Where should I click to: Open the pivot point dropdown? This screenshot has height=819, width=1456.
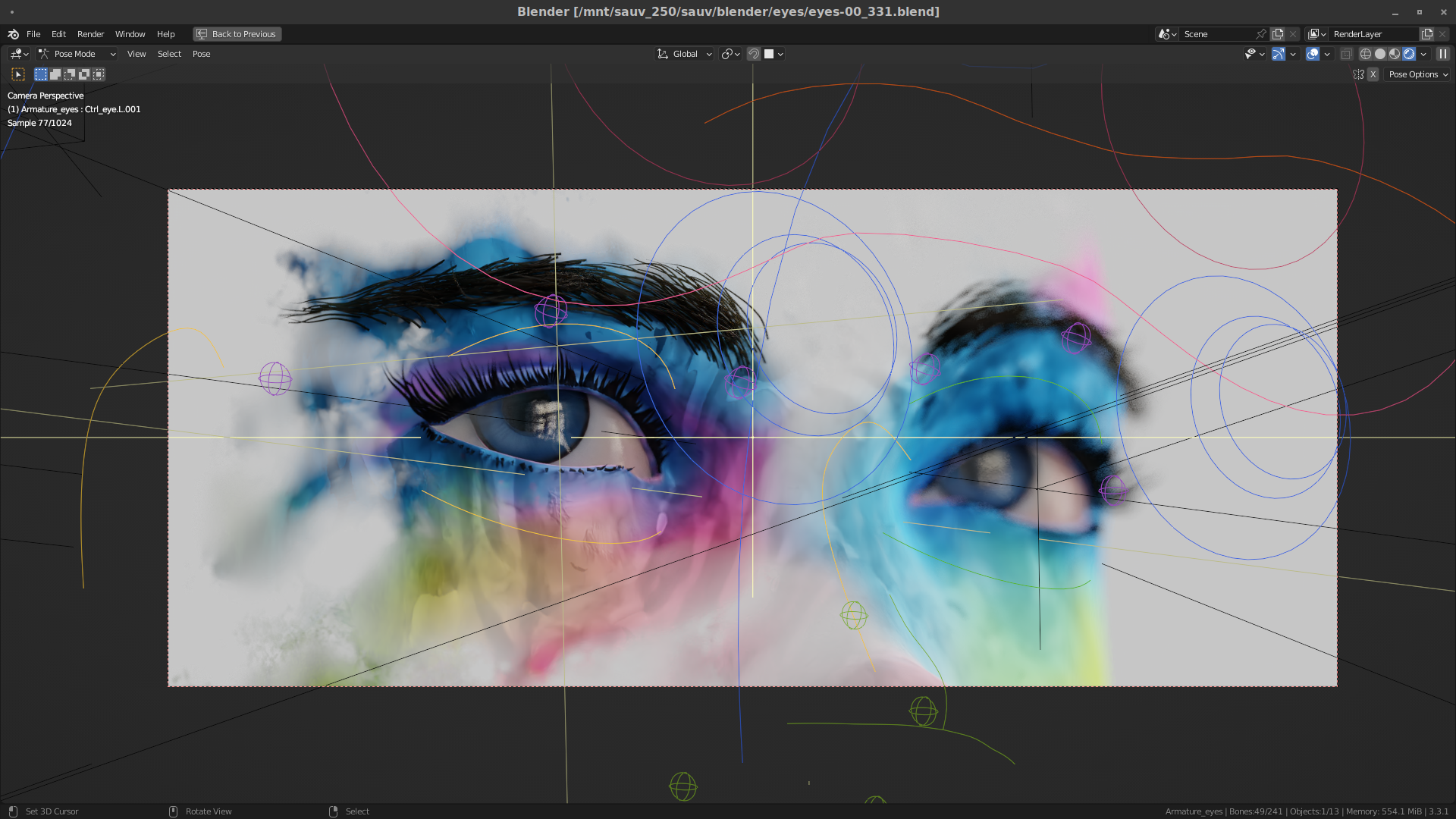[730, 54]
